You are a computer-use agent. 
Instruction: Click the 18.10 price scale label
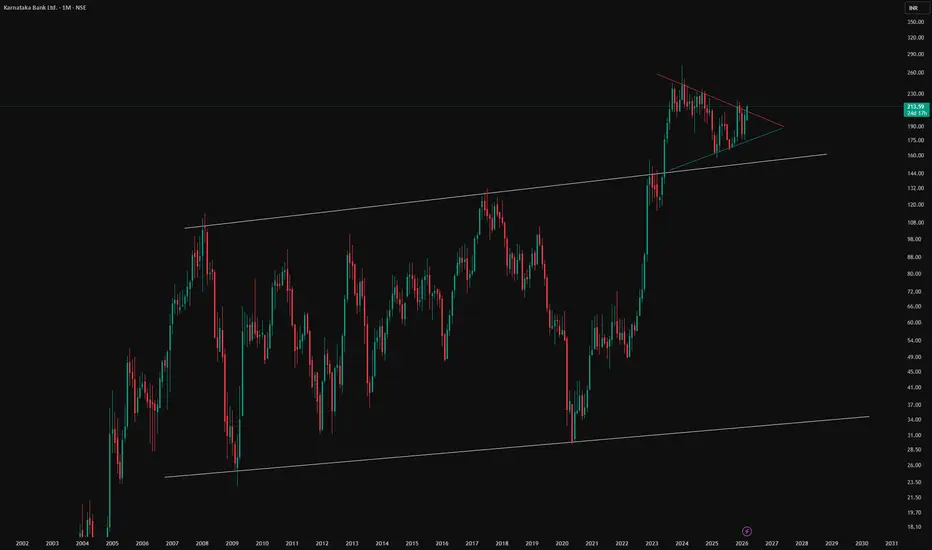click(x=915, y=527)
